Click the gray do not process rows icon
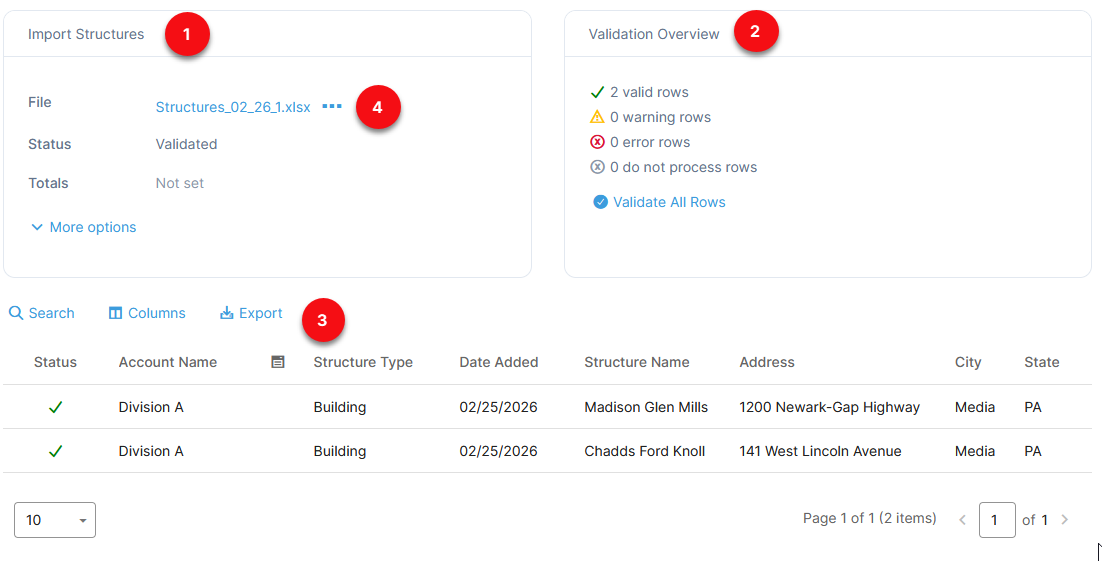 tap(598, 167)
